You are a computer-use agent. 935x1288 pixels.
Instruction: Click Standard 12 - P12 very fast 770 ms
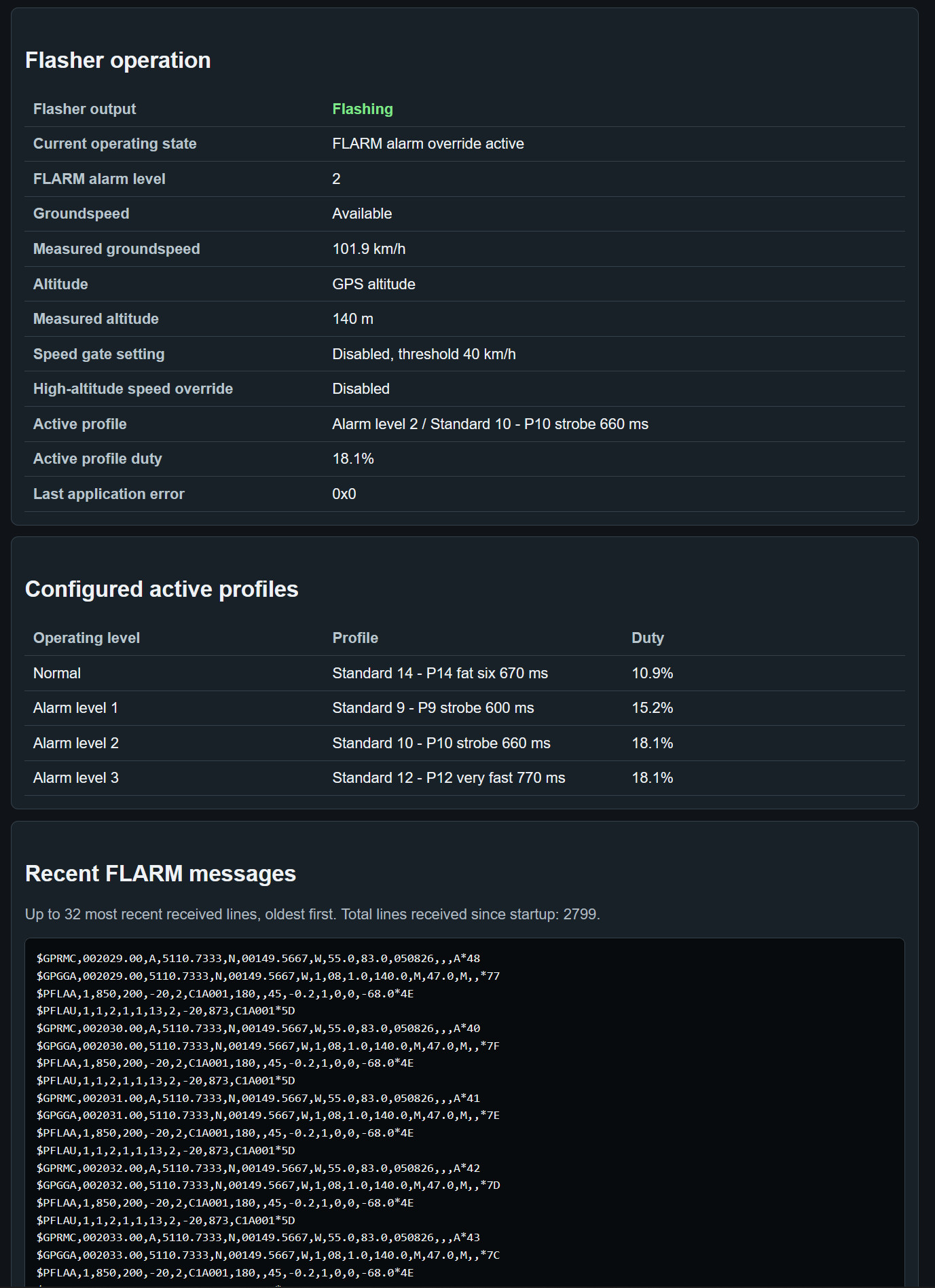click(x=449, y=778)
